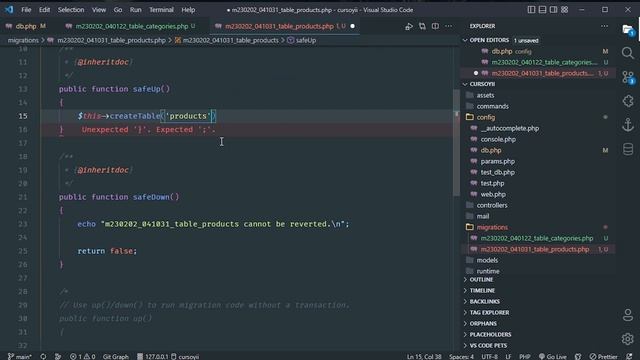640x360 pixels.
Task: Switch to the db.php editor tab
Action: (26, 26)
